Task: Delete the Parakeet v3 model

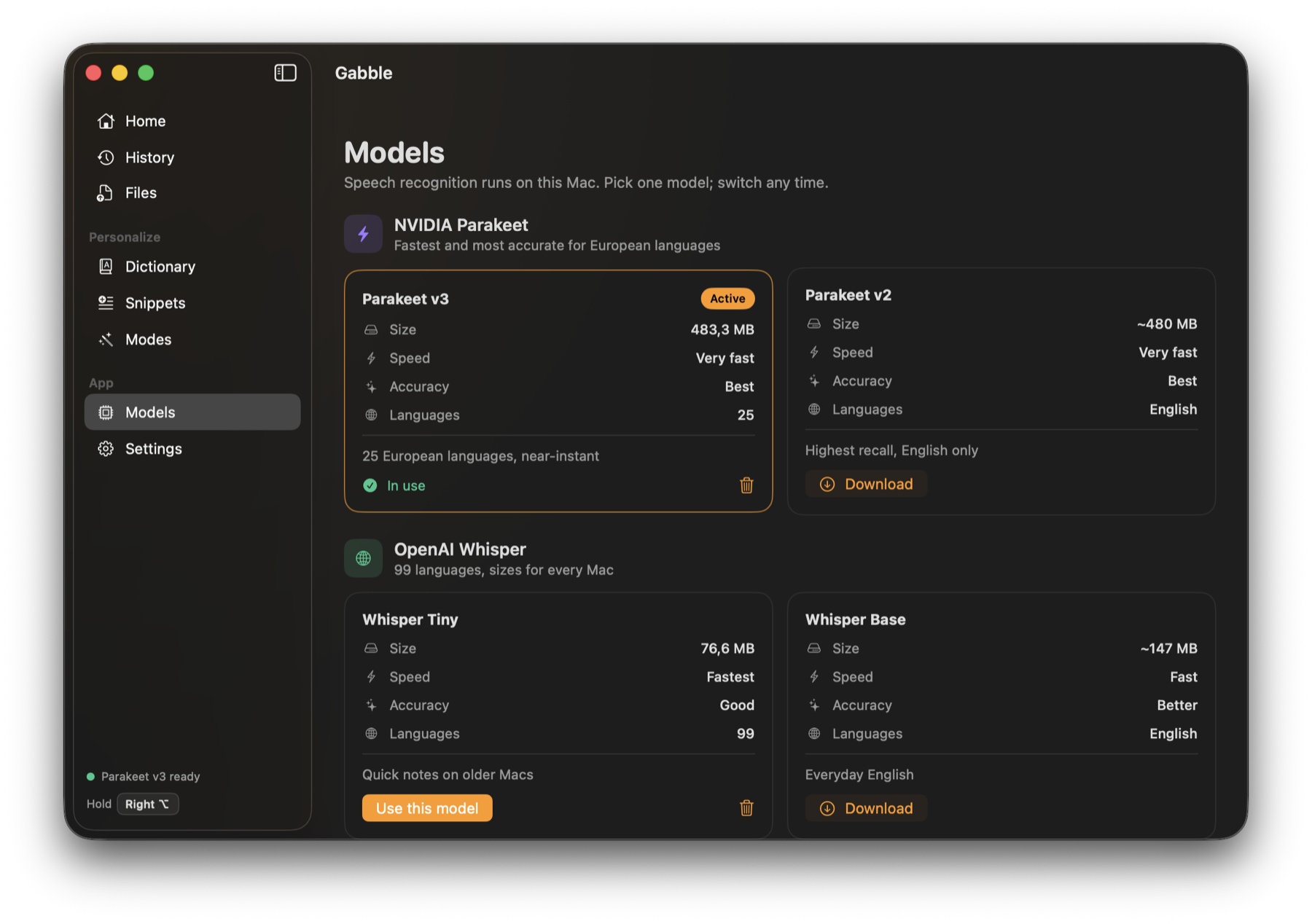Action: pyautogui.click(x=746, y=485)
